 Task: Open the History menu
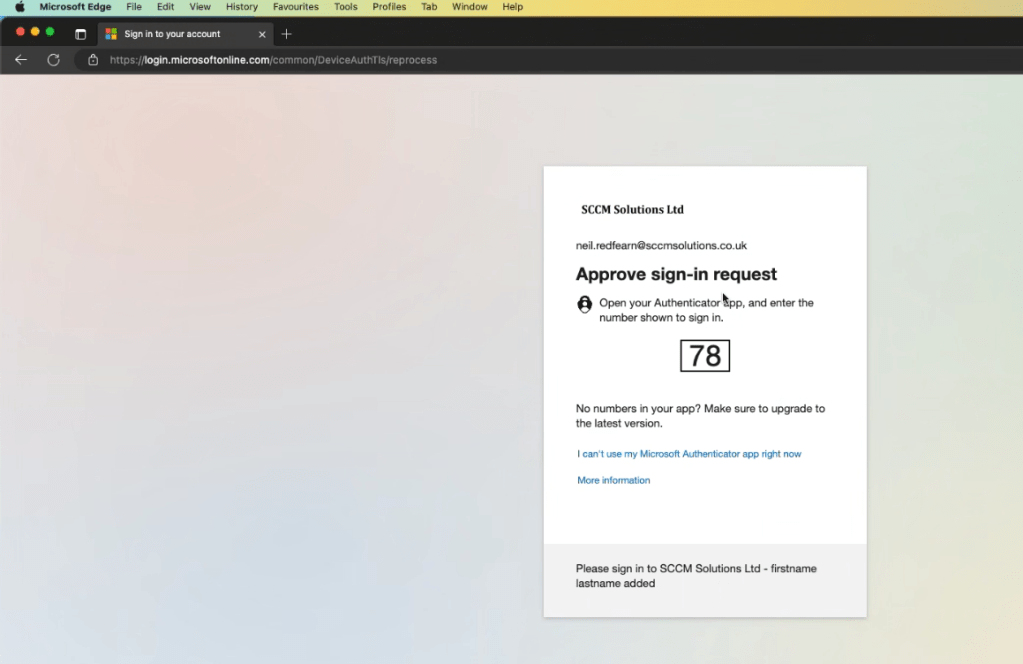[x=242, y=7]
